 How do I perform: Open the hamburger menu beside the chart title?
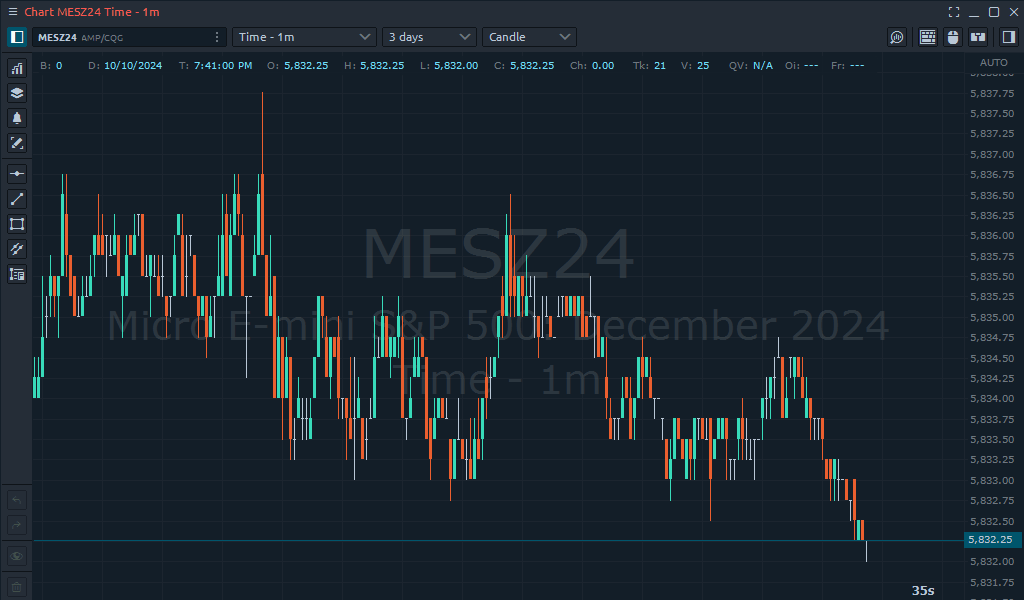click(x=13, y=12)
